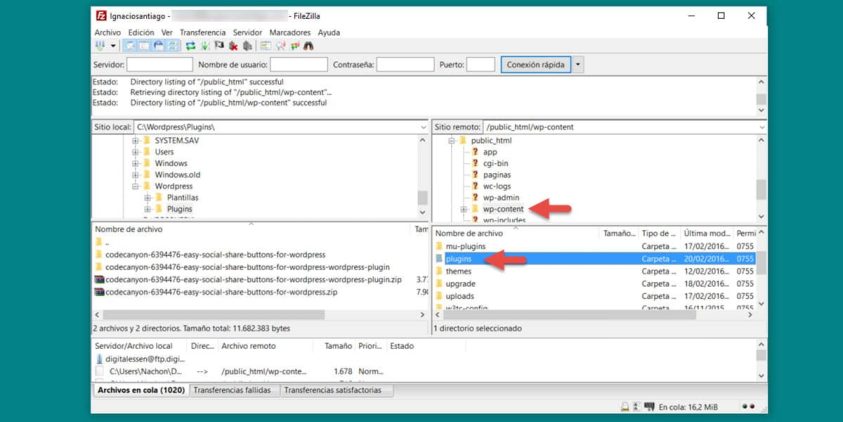
Task: Open the Archivo menu
Action: pos(108,32)
